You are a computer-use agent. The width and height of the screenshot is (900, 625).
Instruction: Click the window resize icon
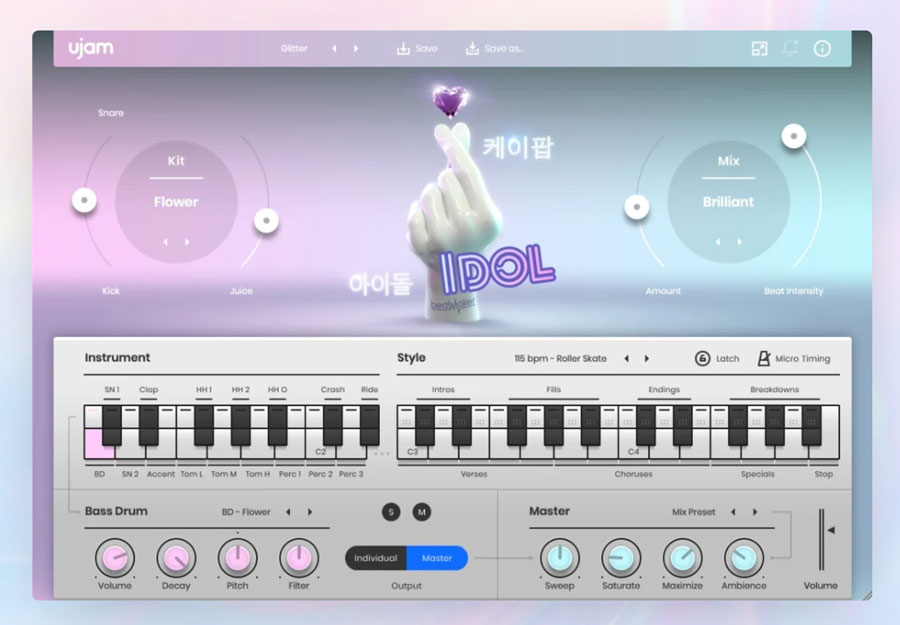(x=759, y=49)
